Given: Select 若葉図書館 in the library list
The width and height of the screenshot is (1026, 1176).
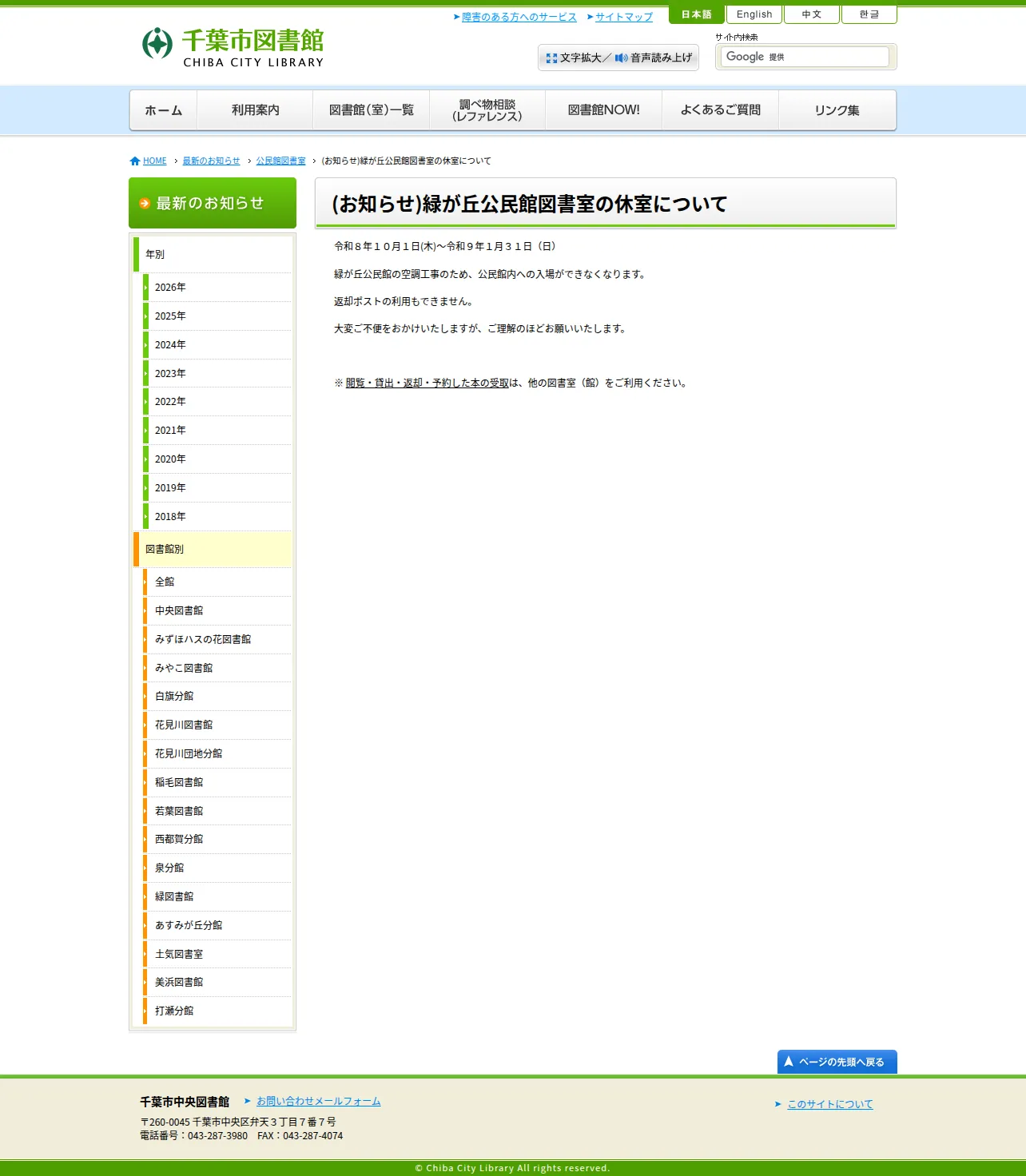Looking at the screenshot, I should point(217,812).
